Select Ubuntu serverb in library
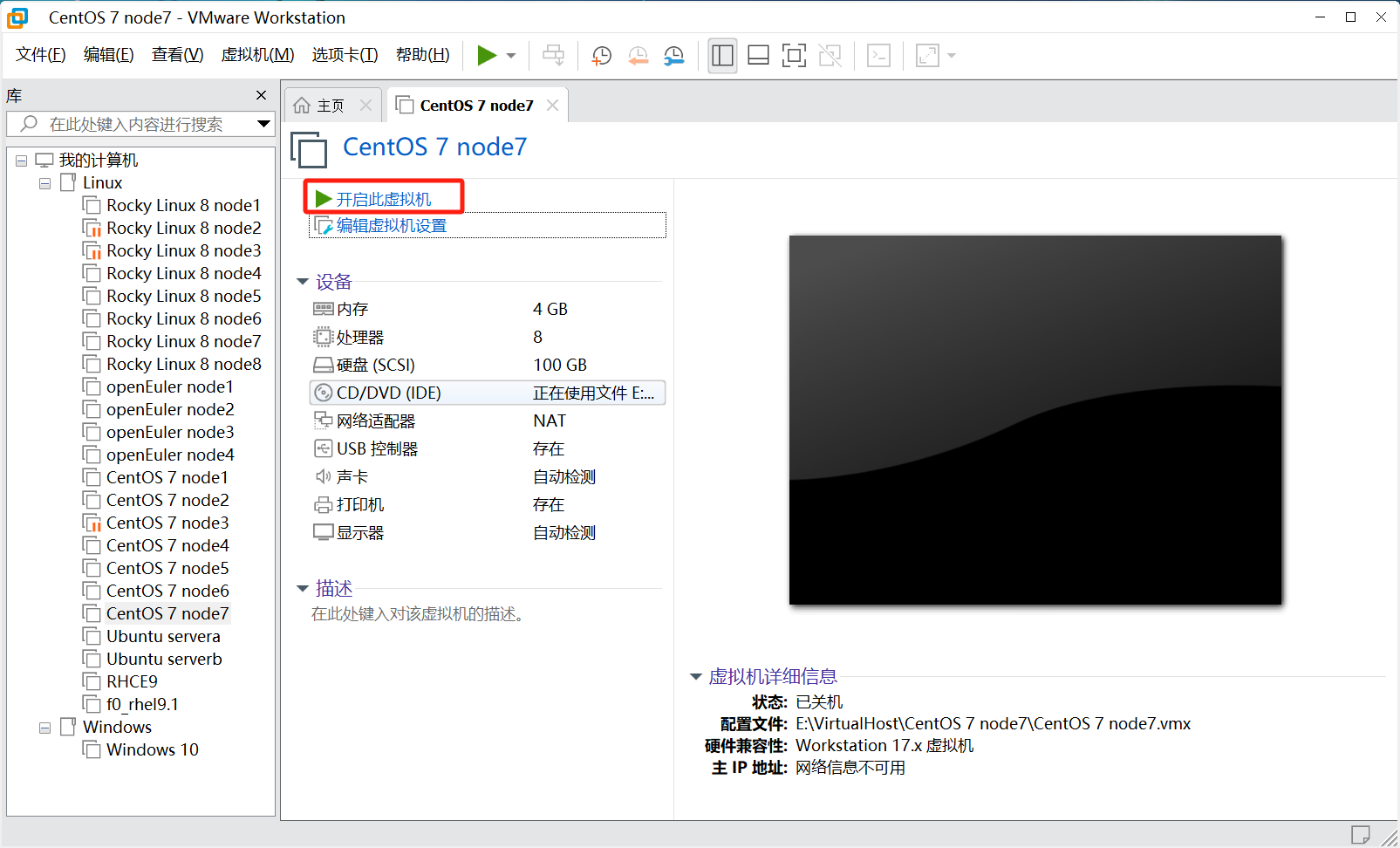 [164, 660]
